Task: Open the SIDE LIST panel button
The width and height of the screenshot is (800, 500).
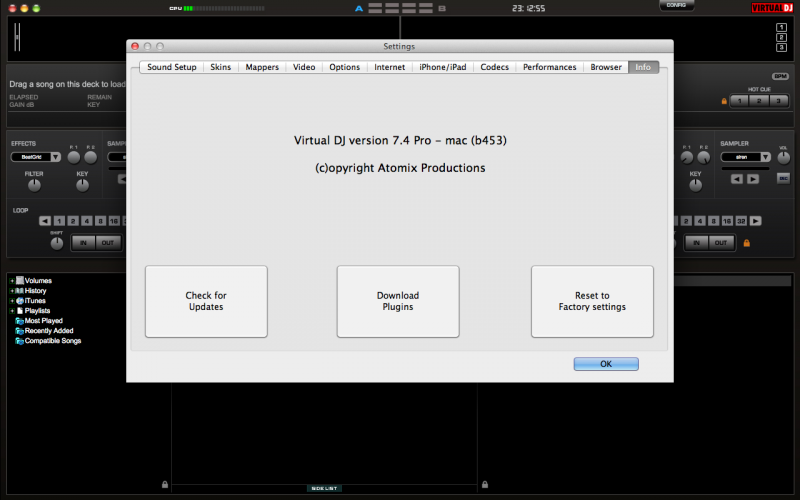Action: (x=324, y=488)
